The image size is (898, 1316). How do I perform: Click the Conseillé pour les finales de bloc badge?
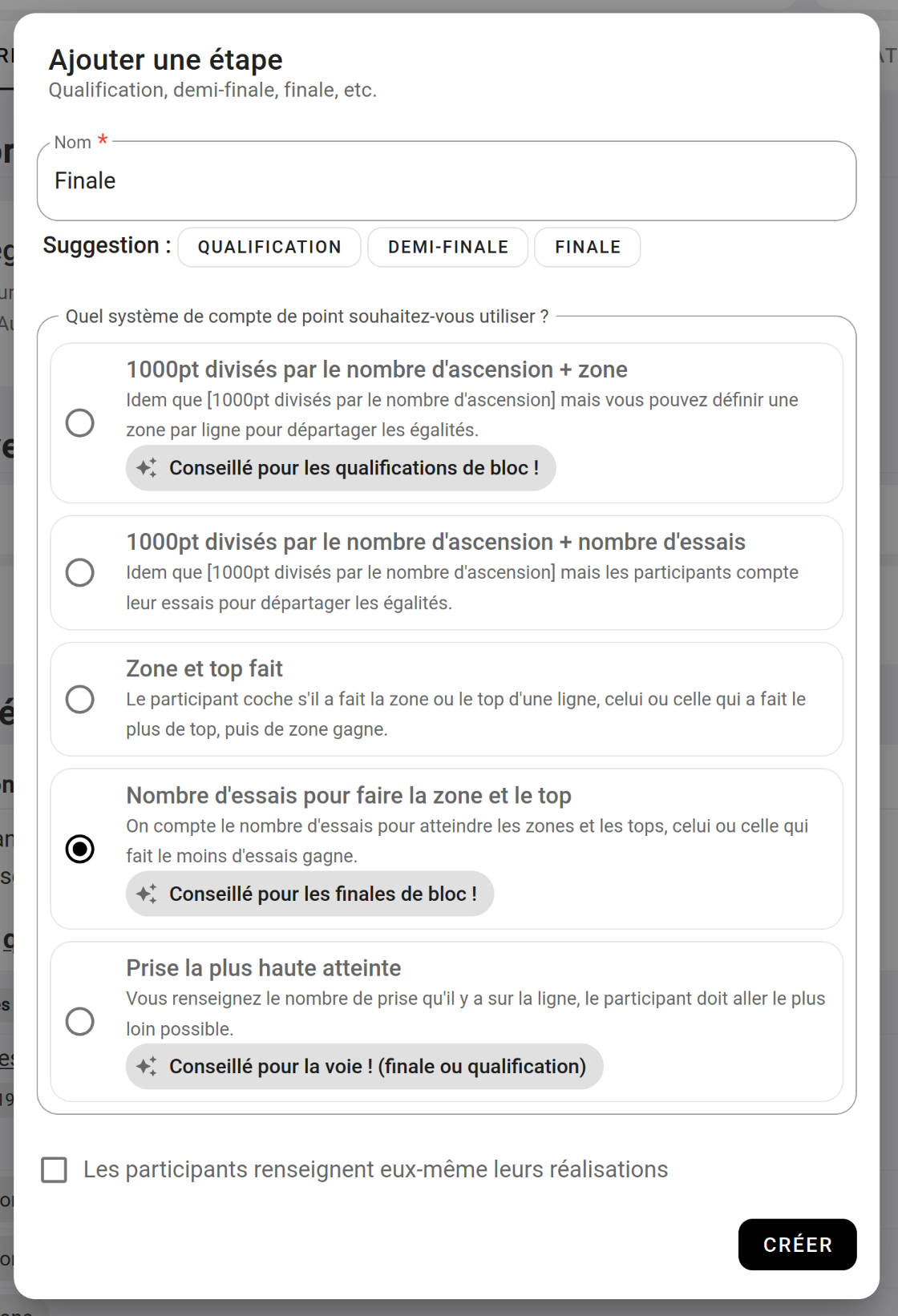[x=322, y=894]
